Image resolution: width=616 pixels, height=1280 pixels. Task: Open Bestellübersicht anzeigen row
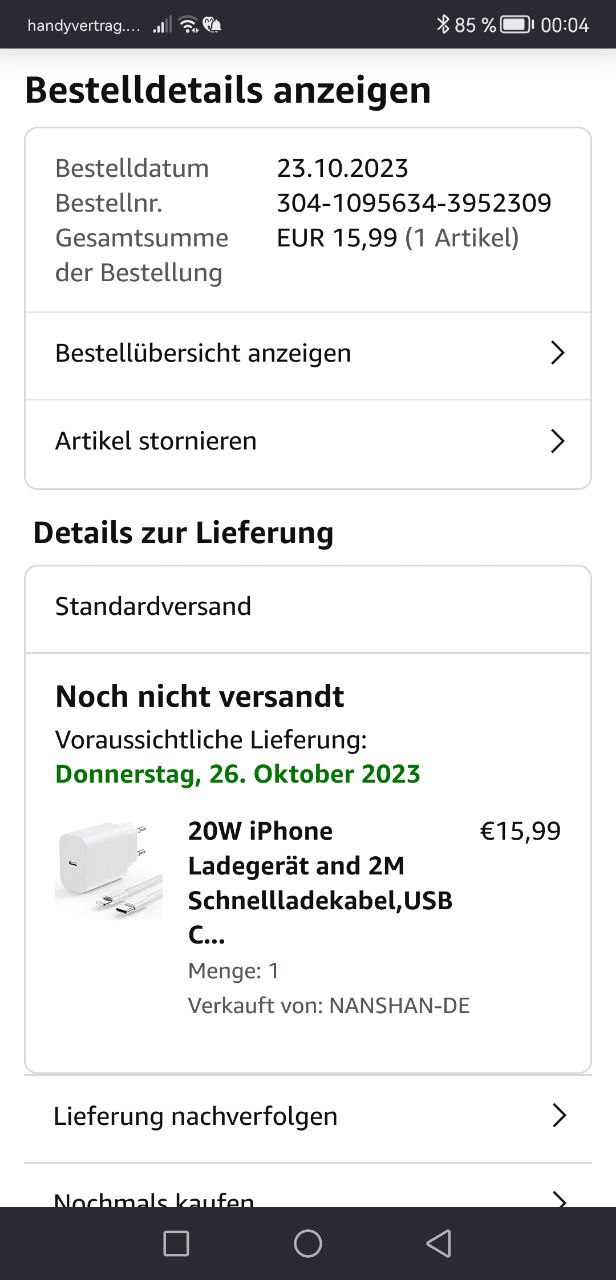click(x=308, y=353)
